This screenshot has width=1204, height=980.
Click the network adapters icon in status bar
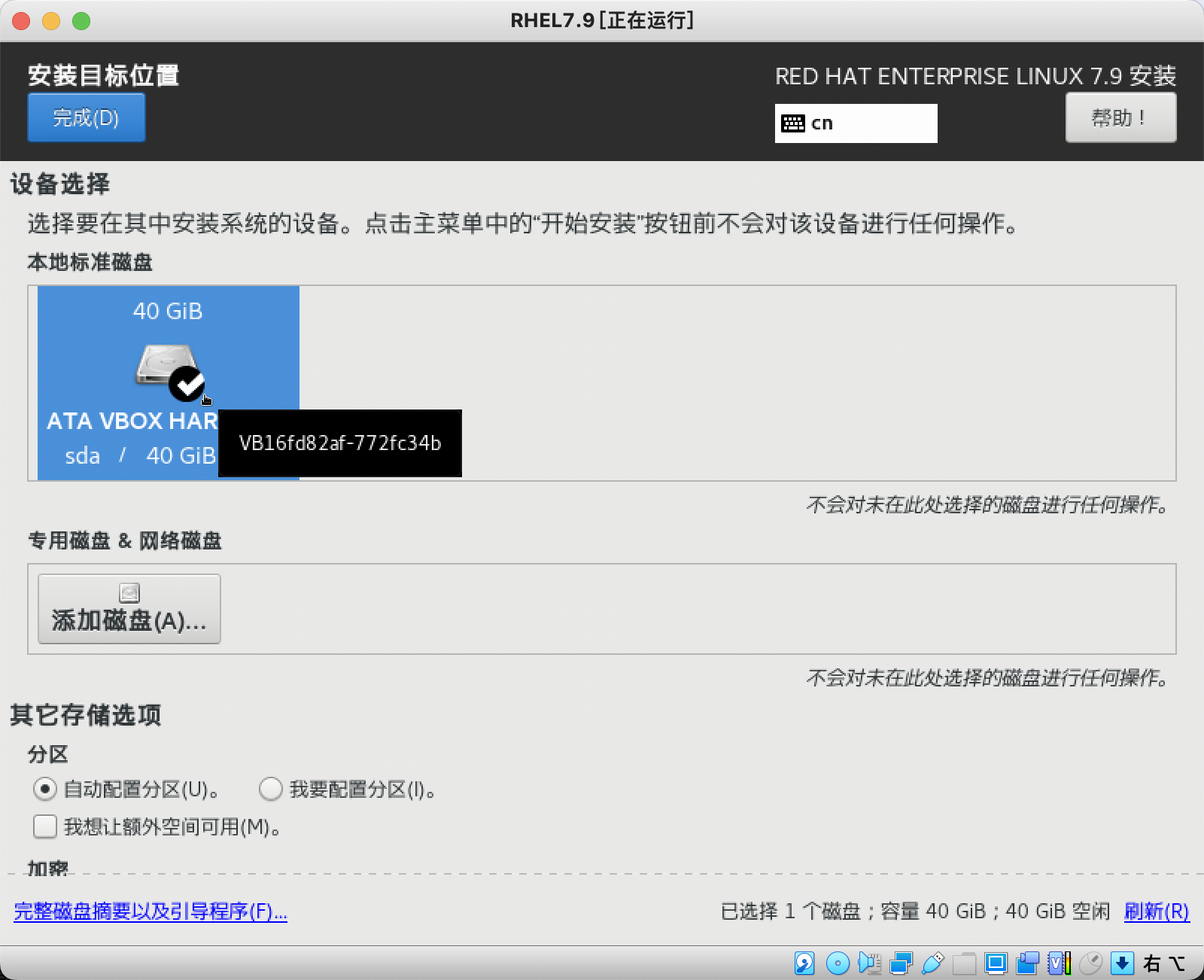point(901,963)
